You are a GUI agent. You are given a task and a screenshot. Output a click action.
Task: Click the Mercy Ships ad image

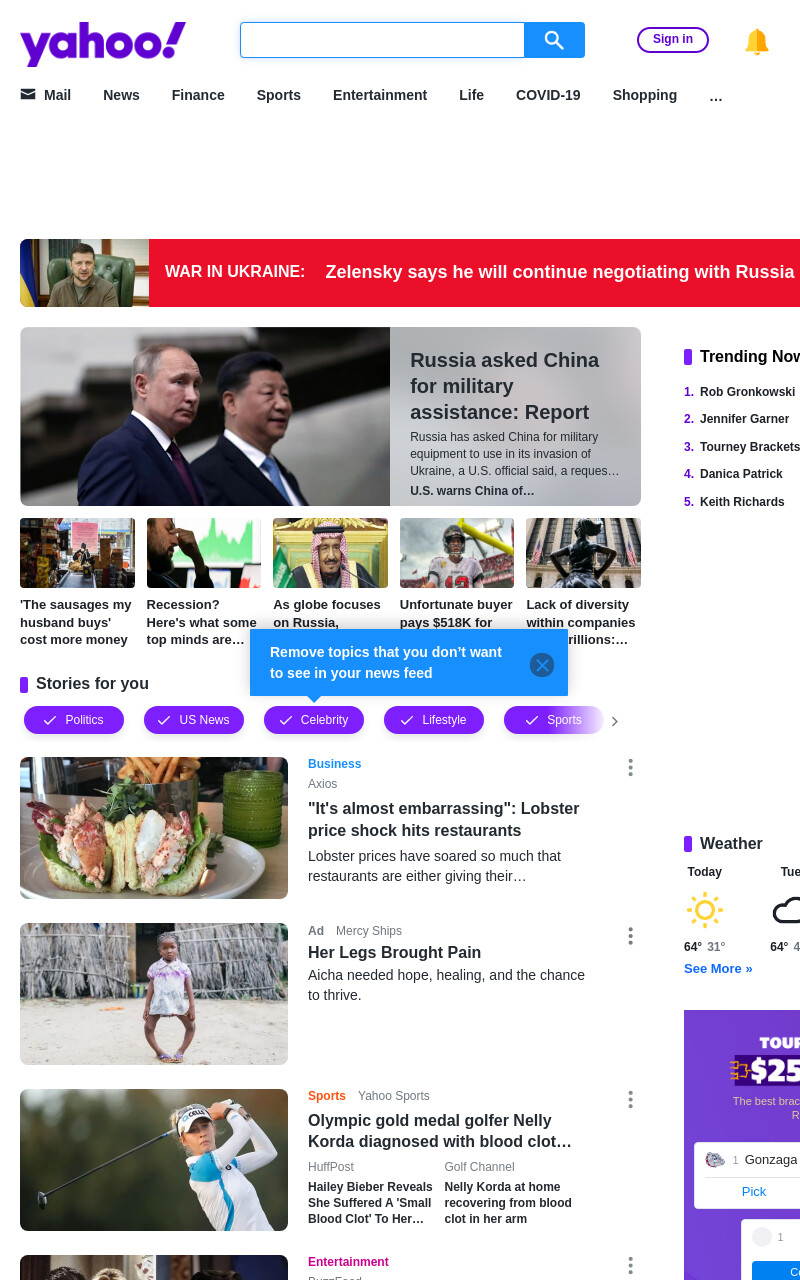(154, 994)
